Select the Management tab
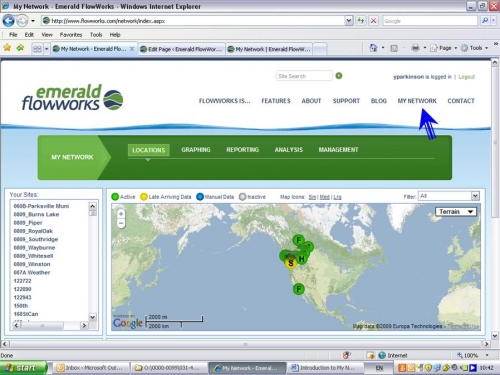The image size is (500, 375). click(338, 150)
